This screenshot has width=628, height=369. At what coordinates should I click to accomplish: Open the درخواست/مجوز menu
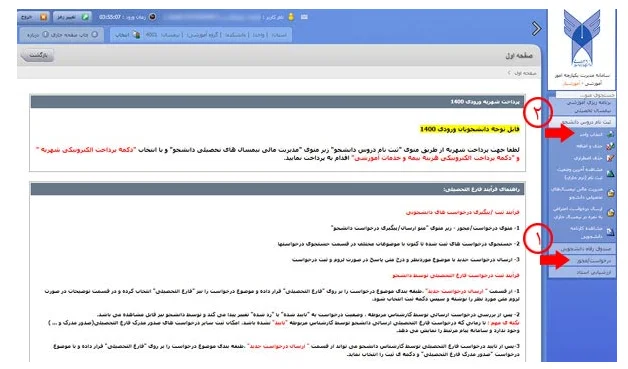(582, 260)
